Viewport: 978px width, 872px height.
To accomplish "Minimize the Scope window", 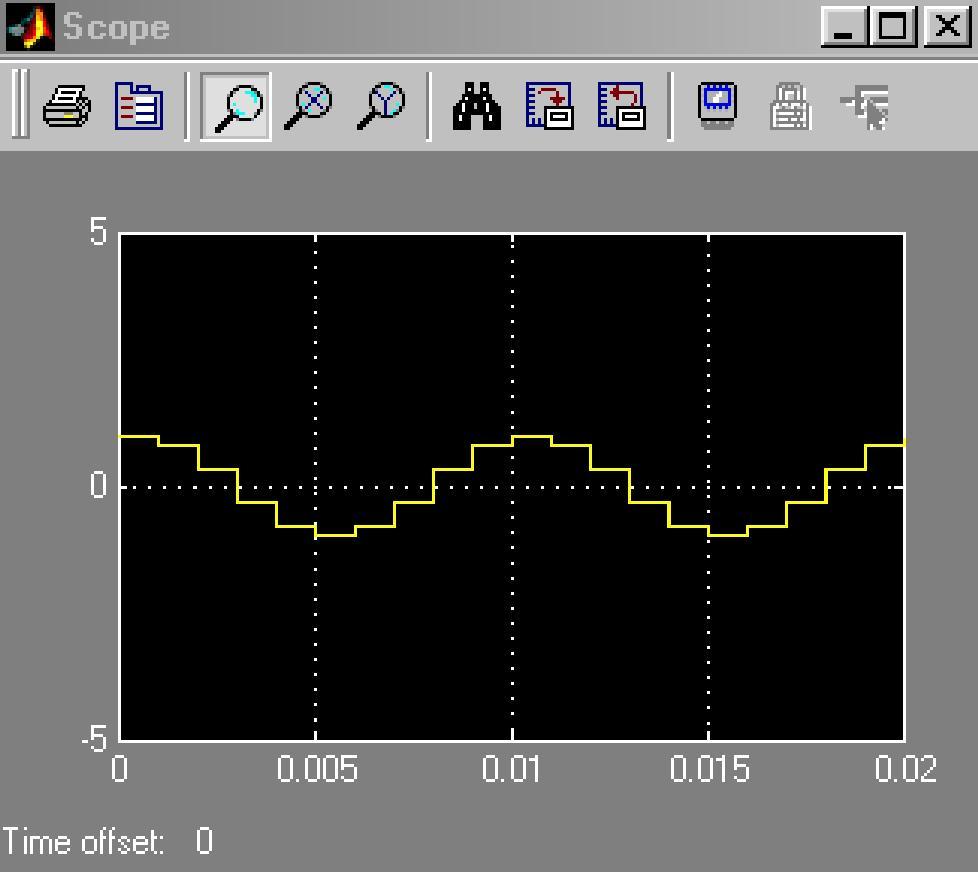I will (x=845, y=27).
